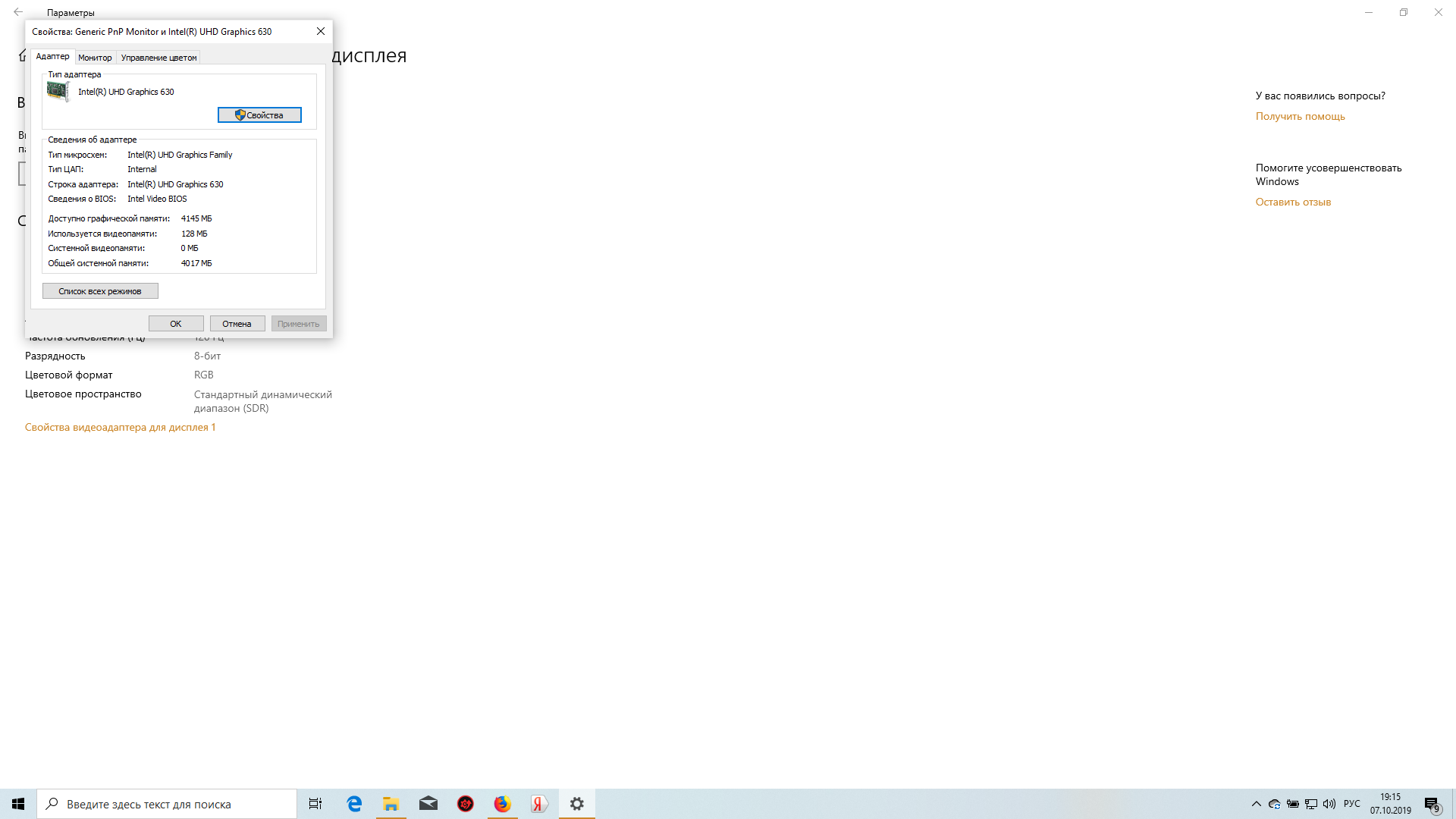Open Свойства видеоадаптера для дисплея 1 link
1456x819 pixels.
(x=120, y=427)
